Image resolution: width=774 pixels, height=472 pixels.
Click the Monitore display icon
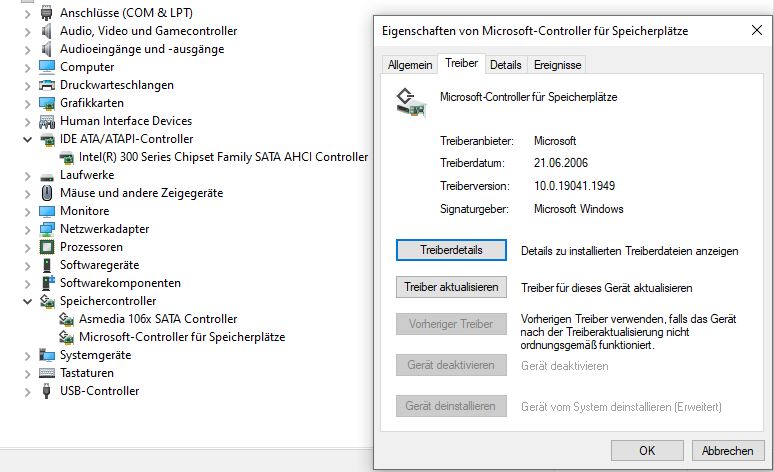coord(46,211)
